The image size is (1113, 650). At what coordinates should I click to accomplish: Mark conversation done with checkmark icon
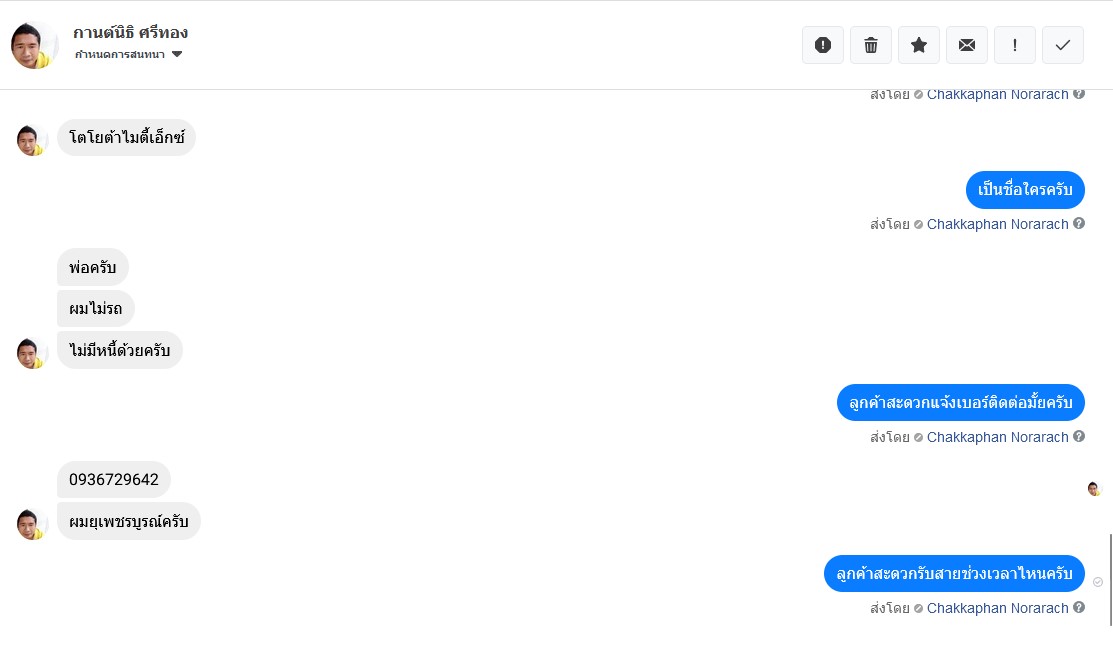click(x=1063, y=45)
